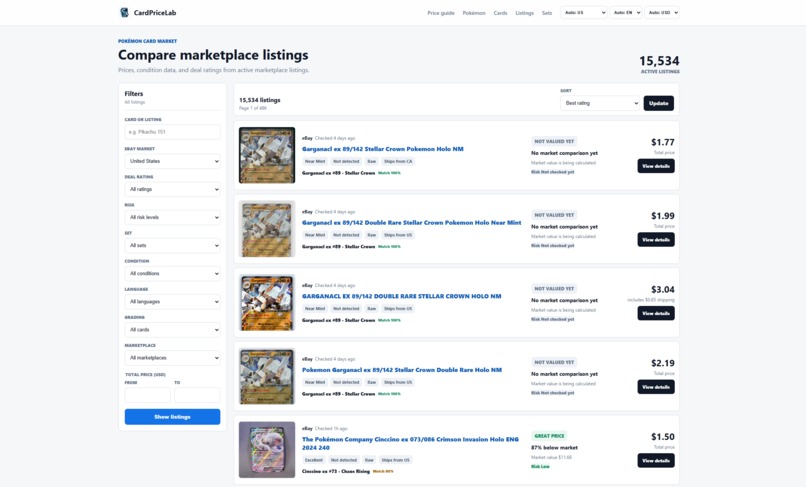Open the $2.19 Garganacl listing thumbnail
This screenshot has height=487, width=806.
click(267, 376)
